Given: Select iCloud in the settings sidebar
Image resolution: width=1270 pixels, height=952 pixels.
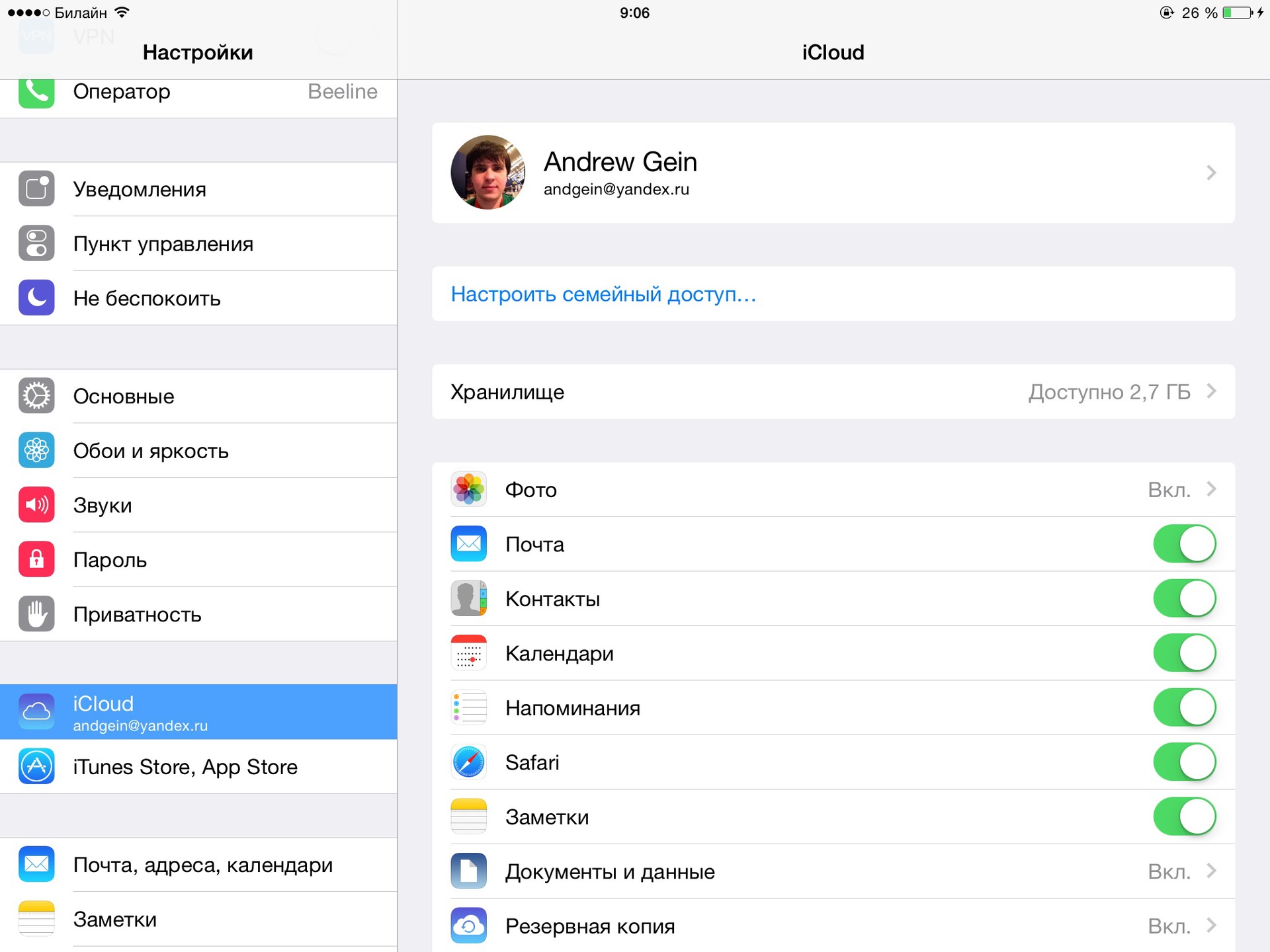Looking at the screenshot, I should [x=198, y=711].
